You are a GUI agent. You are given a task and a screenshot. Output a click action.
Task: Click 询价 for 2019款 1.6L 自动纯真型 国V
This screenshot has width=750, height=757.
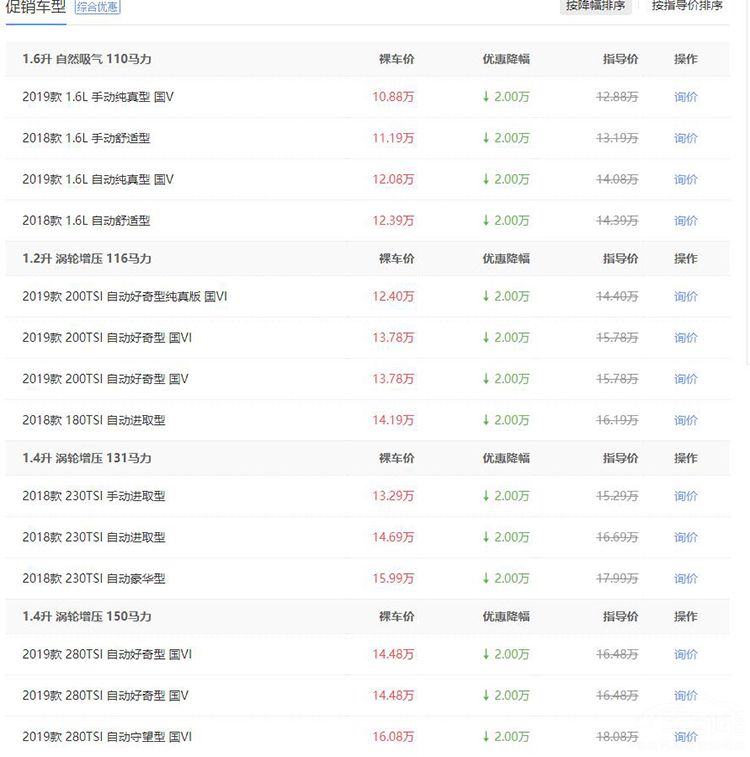(686, 180)
